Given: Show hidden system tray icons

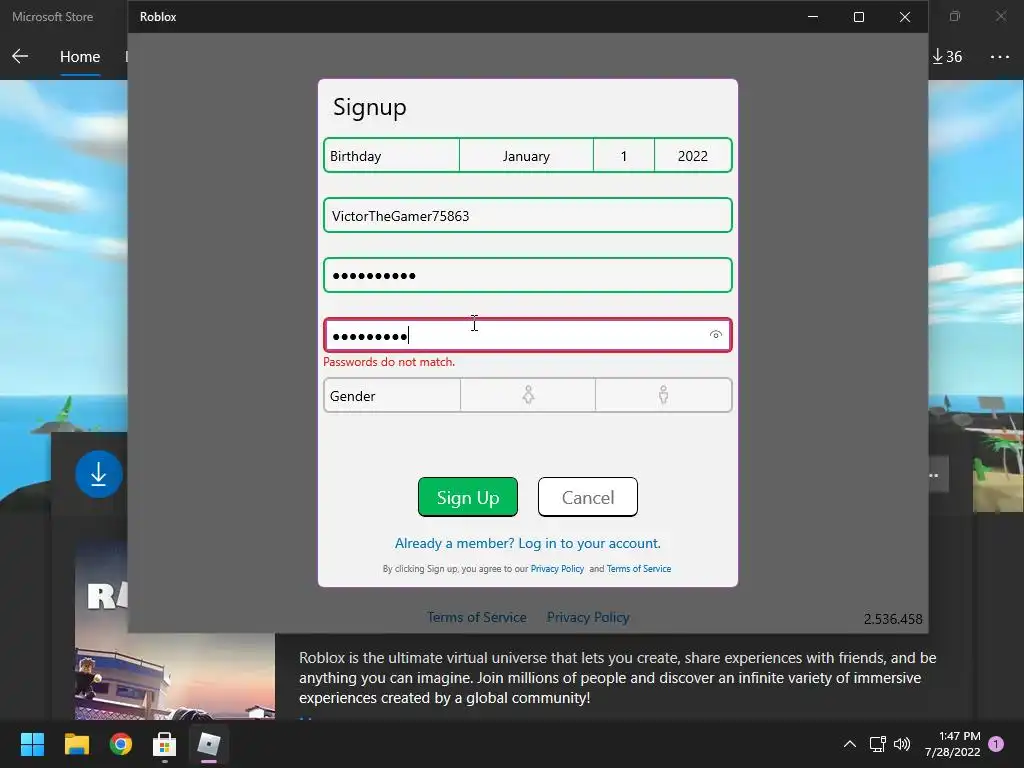Looking at the screenshot, I should tap(850, 744).
